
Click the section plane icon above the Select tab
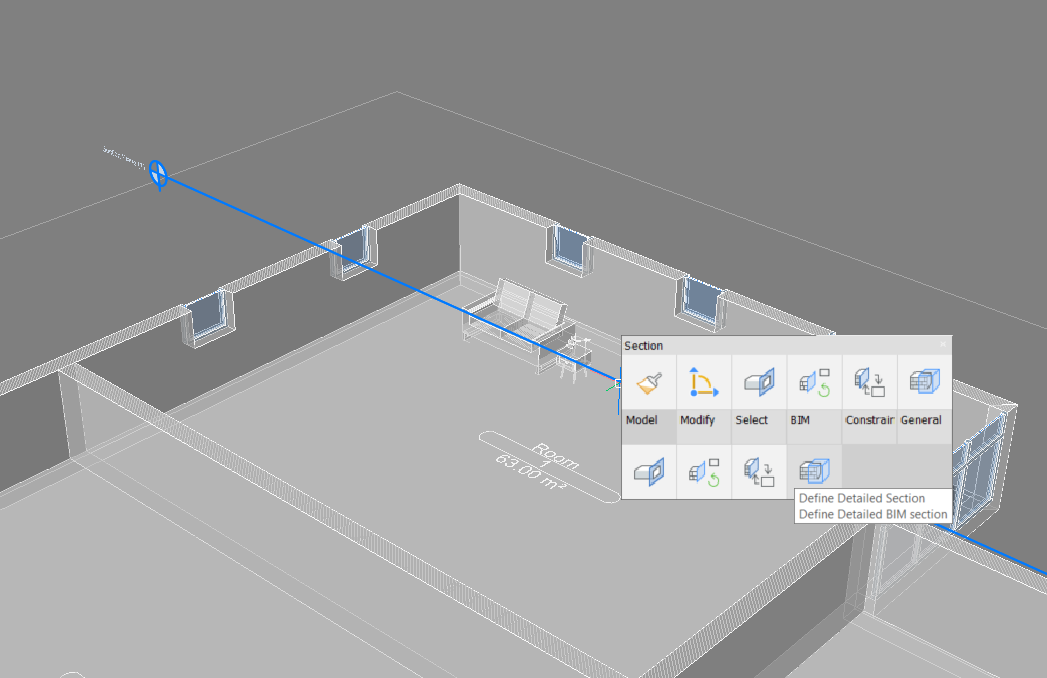(x=759, y=381)
